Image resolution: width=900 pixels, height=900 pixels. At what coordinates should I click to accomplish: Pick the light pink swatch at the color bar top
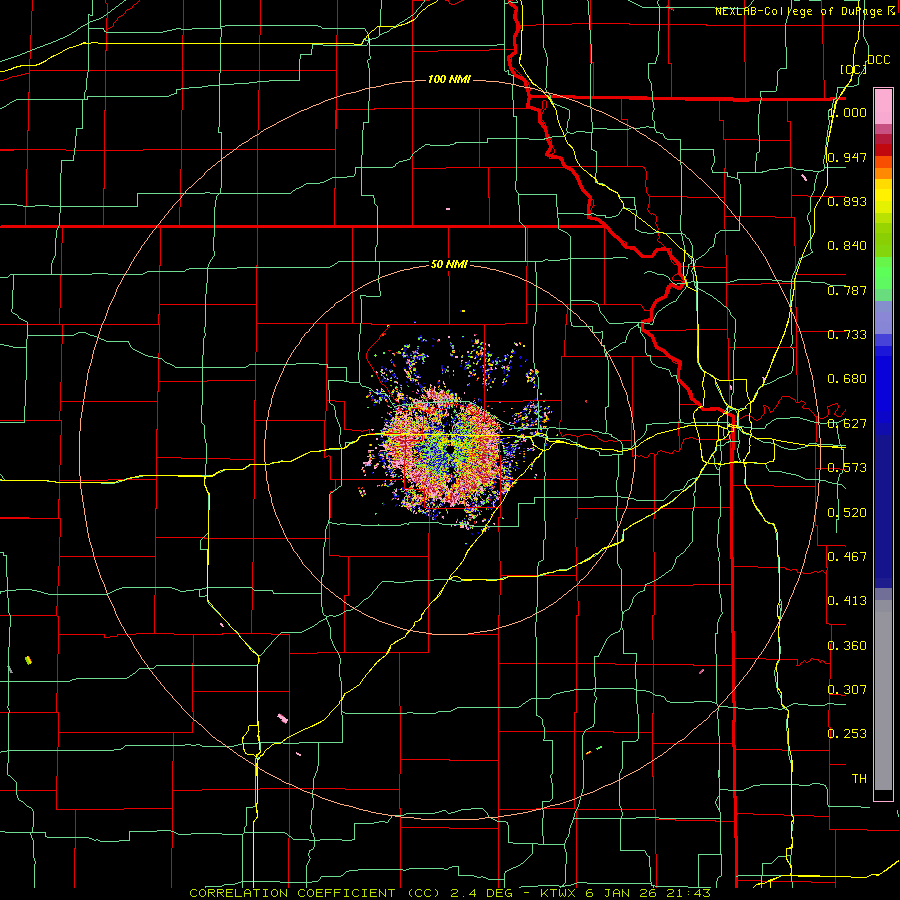point(883,107)
